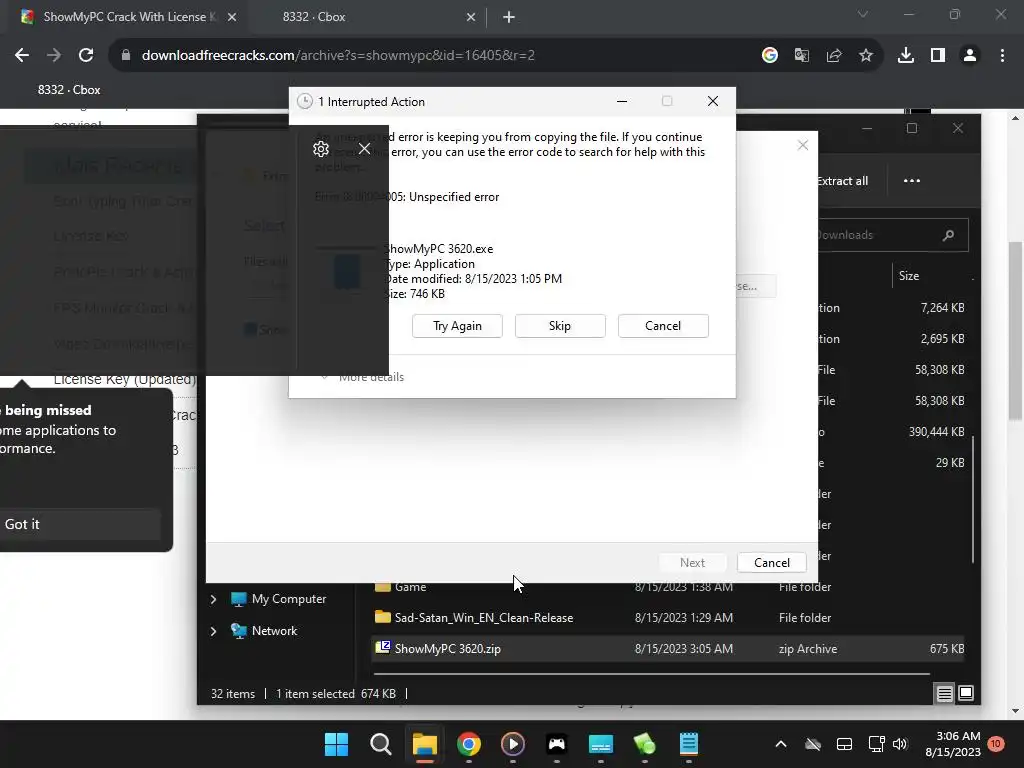1024x768 pixels.
Task: Open File Explorer from the taskbar
Action: [424, 744]
